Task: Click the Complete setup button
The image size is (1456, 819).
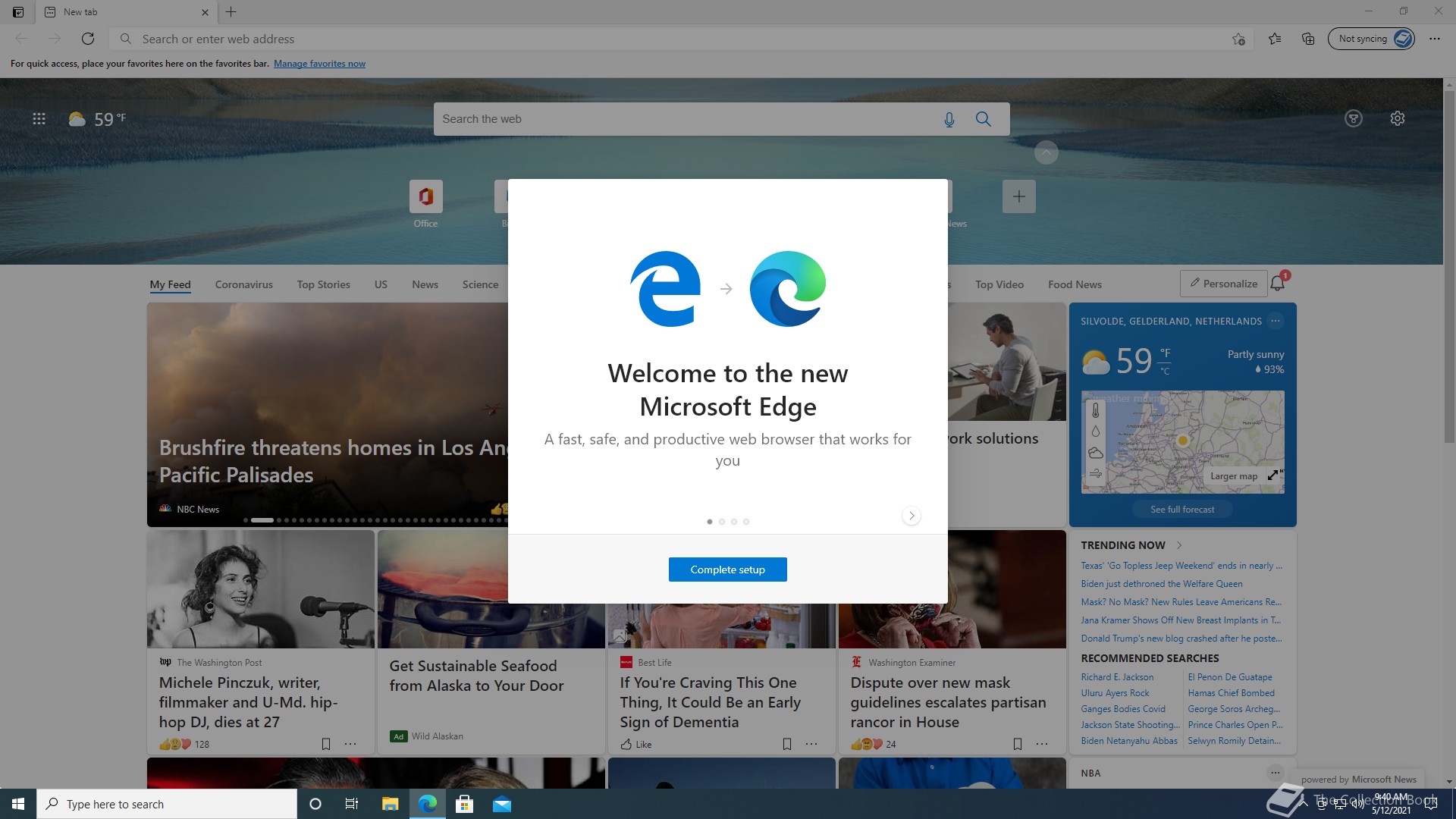Action: [727, 570]
